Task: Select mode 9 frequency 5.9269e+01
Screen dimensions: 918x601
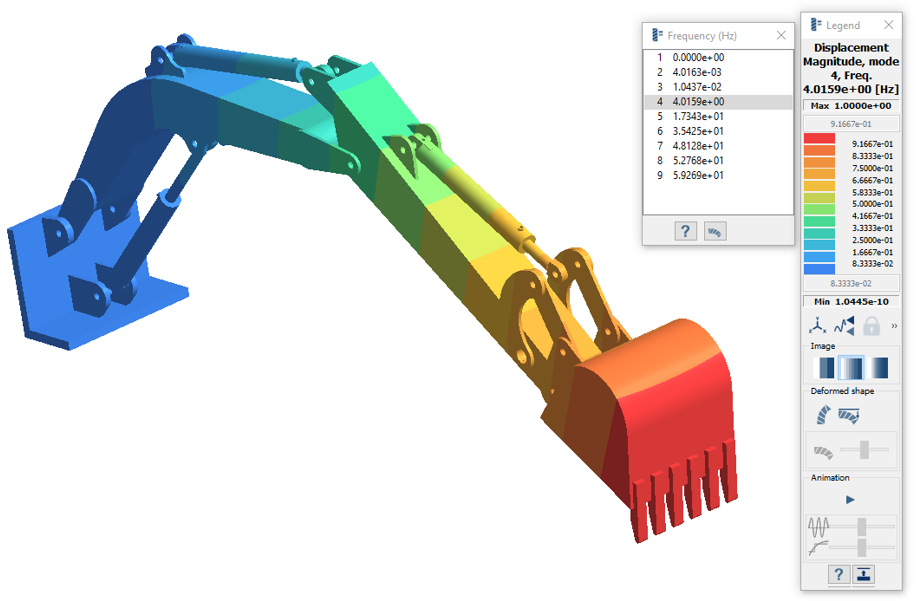Action: click(698, 176)
